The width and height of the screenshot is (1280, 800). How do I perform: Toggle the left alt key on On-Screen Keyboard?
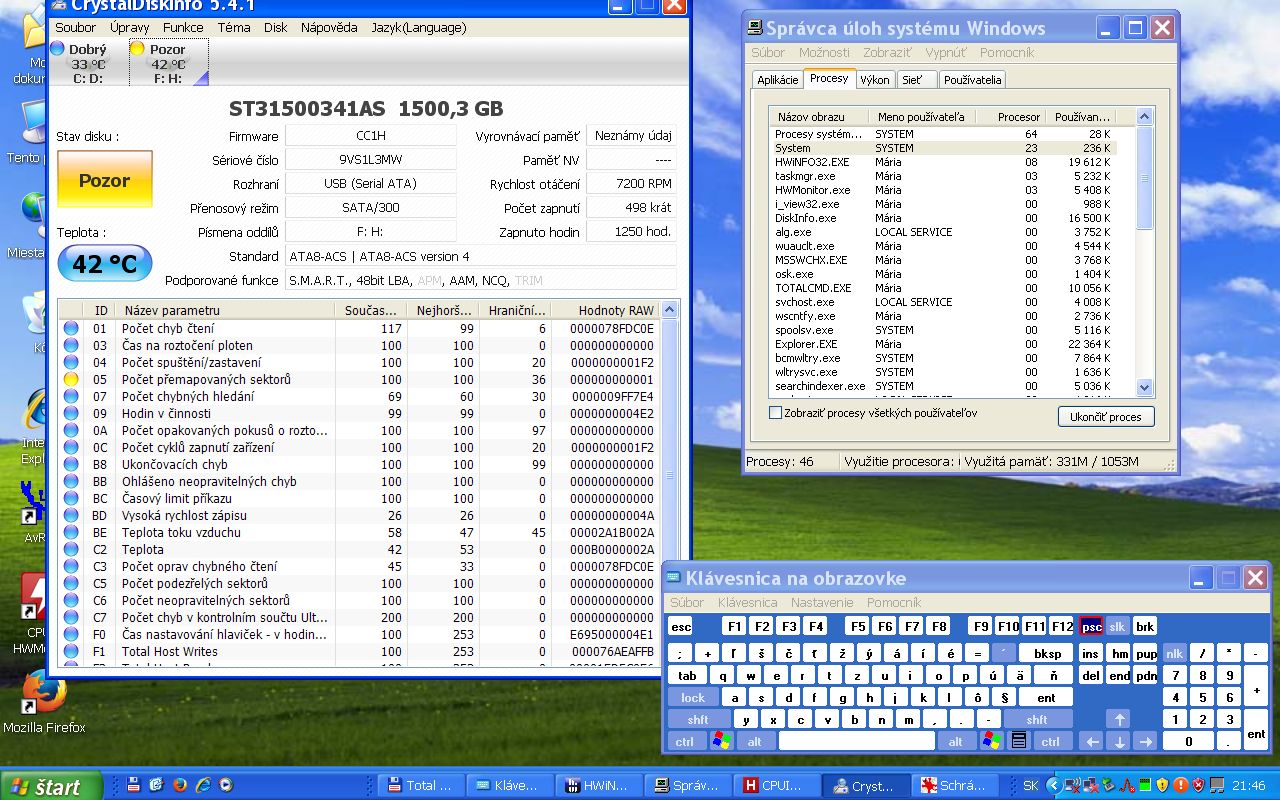point(754,741)
